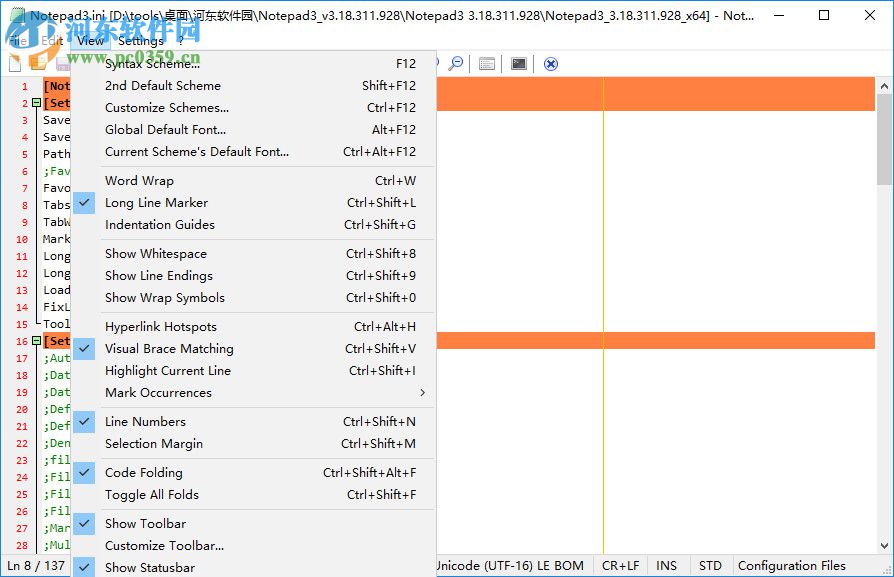Image resolution: width=894 pixels, height=577 pixels.
Task: Minimize the Notepad3 window
Action: [x=779, y=15]
